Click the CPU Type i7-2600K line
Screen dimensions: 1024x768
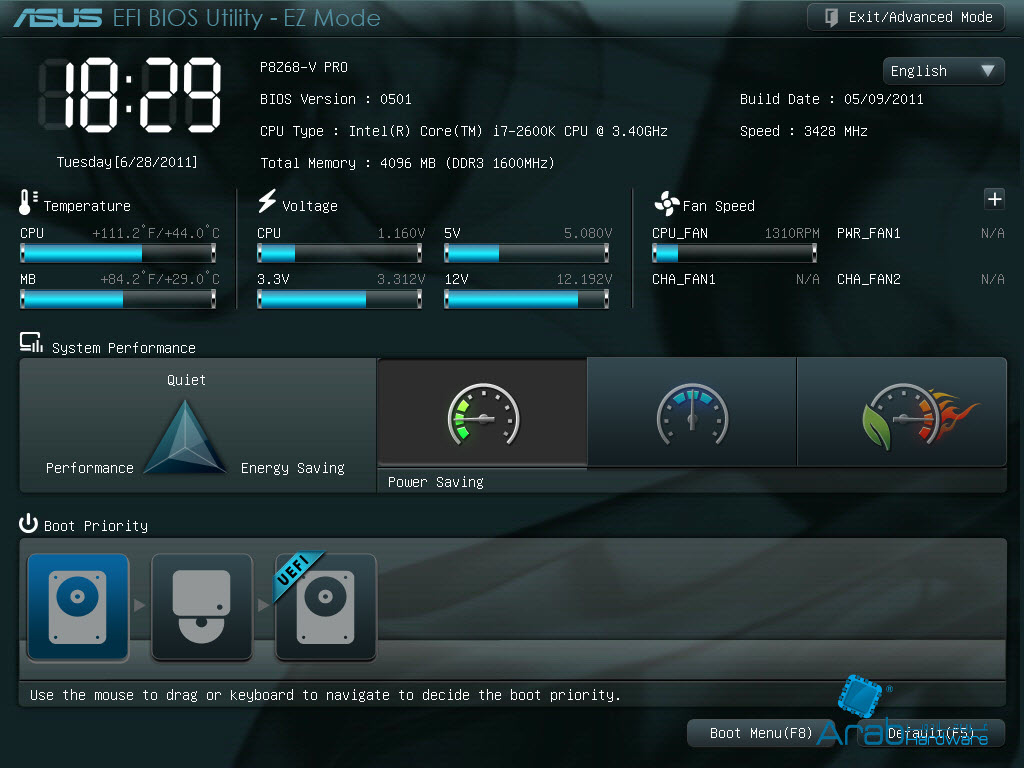(x=464, y=131)
